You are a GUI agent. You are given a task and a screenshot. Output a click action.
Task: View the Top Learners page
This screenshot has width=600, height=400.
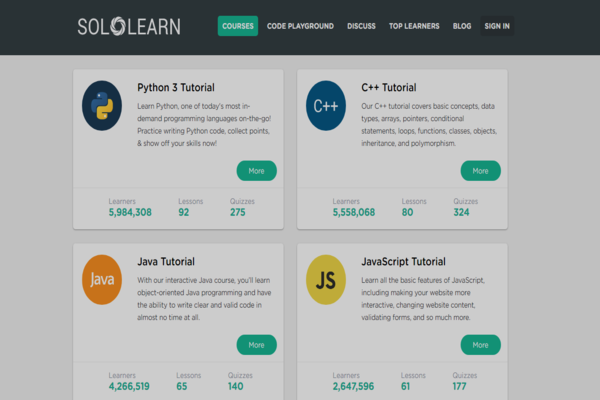point(415,26)
